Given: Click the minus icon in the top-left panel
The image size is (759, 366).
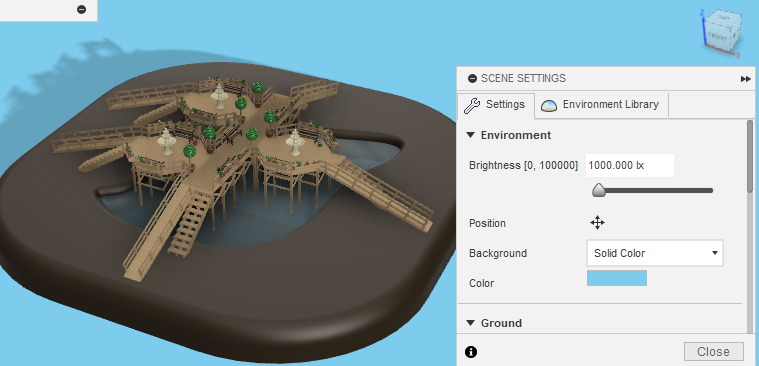Looking at the screenshot, I should click(81, 9).
